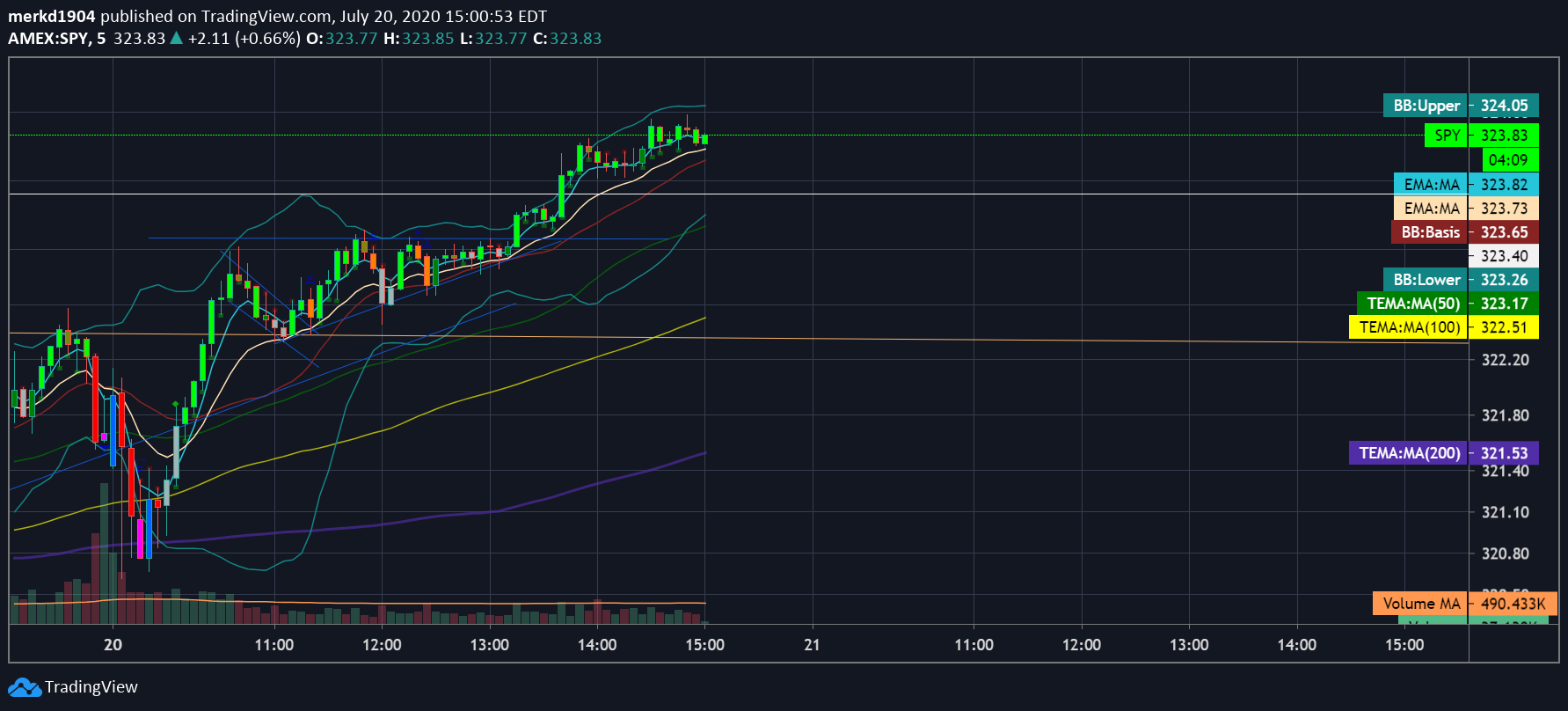This screenshot has height=711, width=1568.
Task: Select the EMA:MA 323.82 label
Action: click(x=1466, y=185)
